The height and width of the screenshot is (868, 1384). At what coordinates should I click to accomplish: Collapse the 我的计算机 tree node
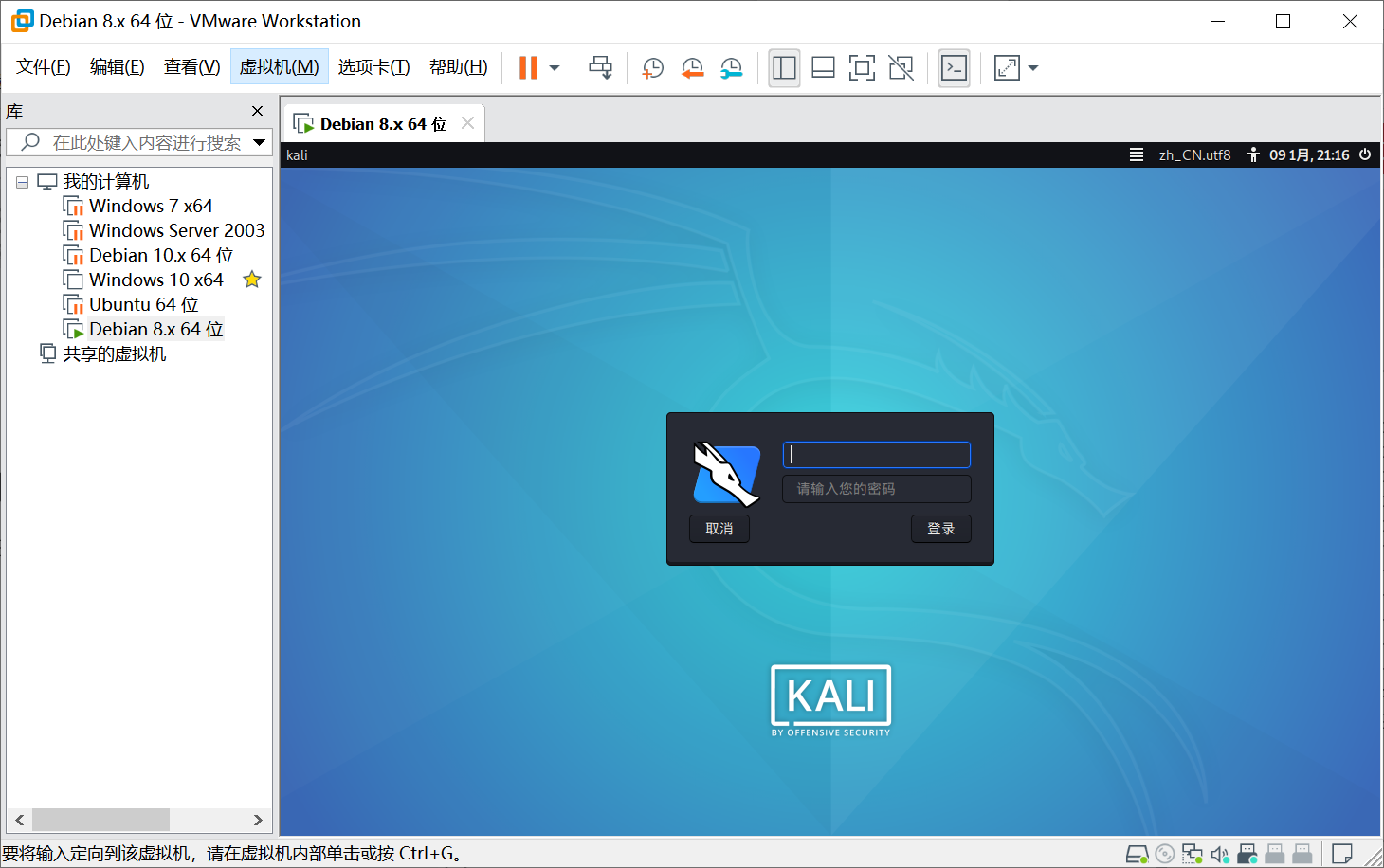tap(22, 182)
